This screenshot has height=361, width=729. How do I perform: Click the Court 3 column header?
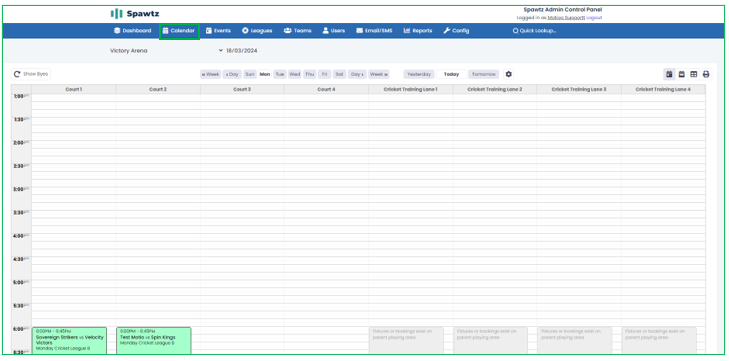click(242, 89)
